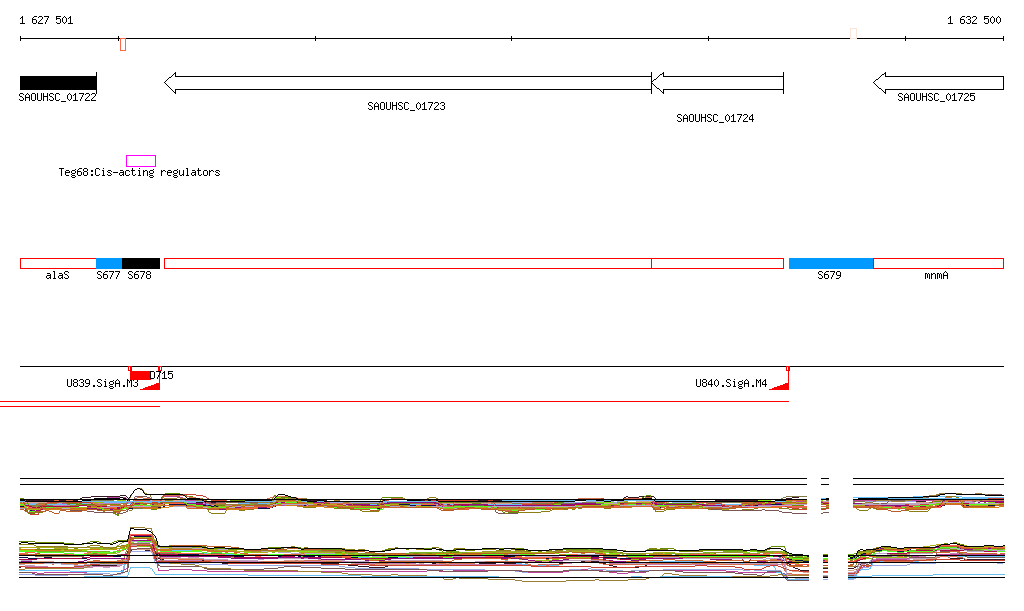Select the mnmA red segment
Viewport: 1024px width, 611px height.
[938, 264]
